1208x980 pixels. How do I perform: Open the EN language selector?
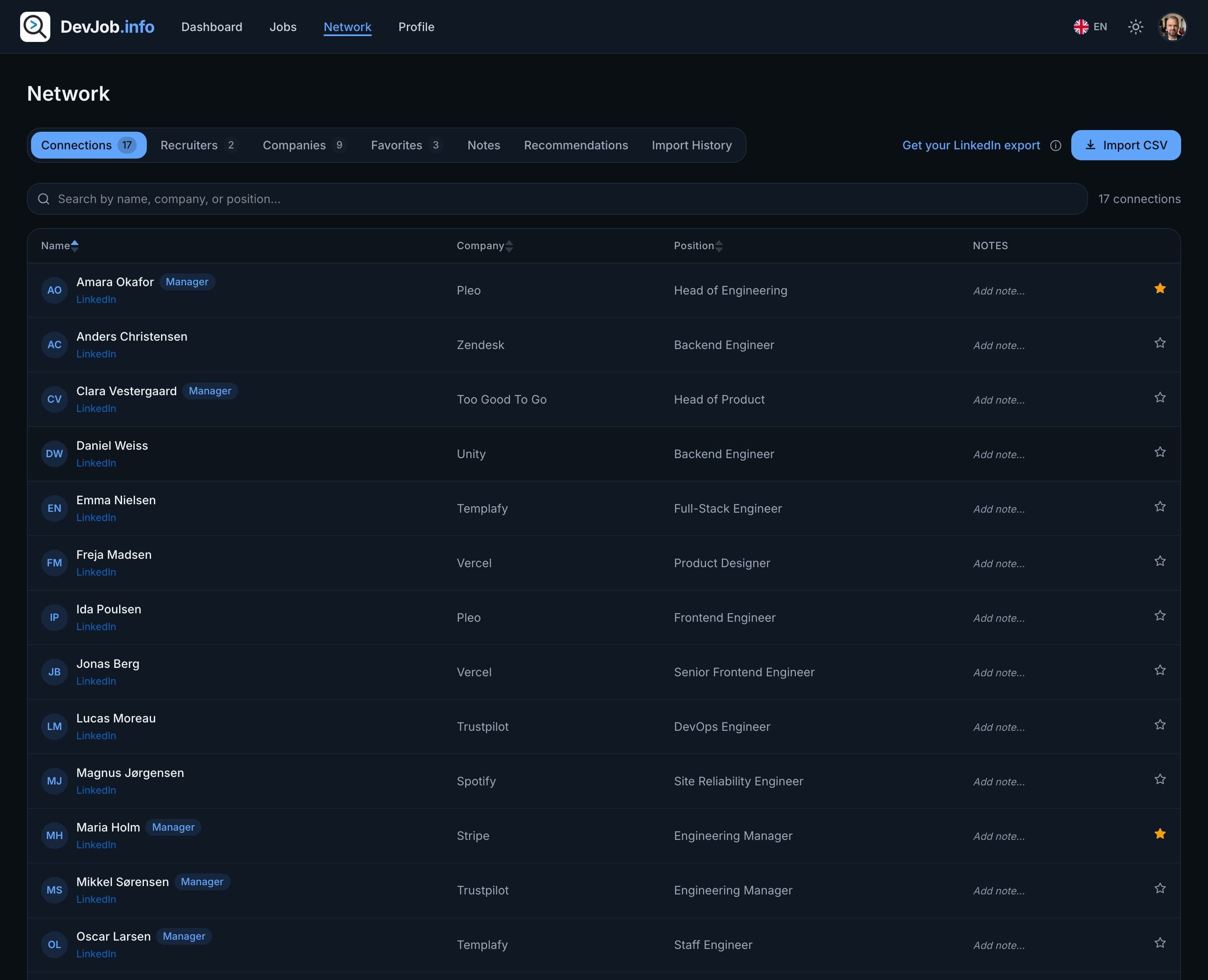[x=1090, y=26]
